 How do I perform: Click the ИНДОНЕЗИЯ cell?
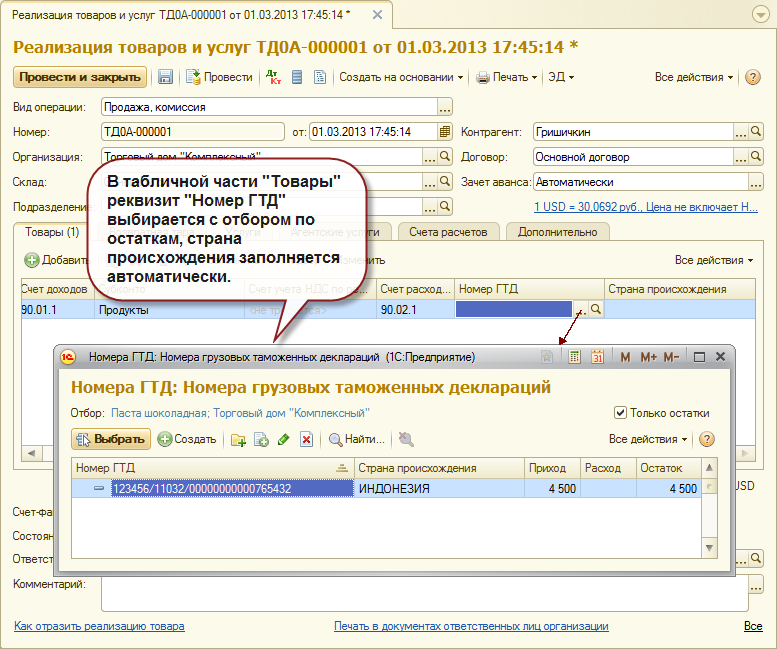pyautogui.click(x=439, y=488)
